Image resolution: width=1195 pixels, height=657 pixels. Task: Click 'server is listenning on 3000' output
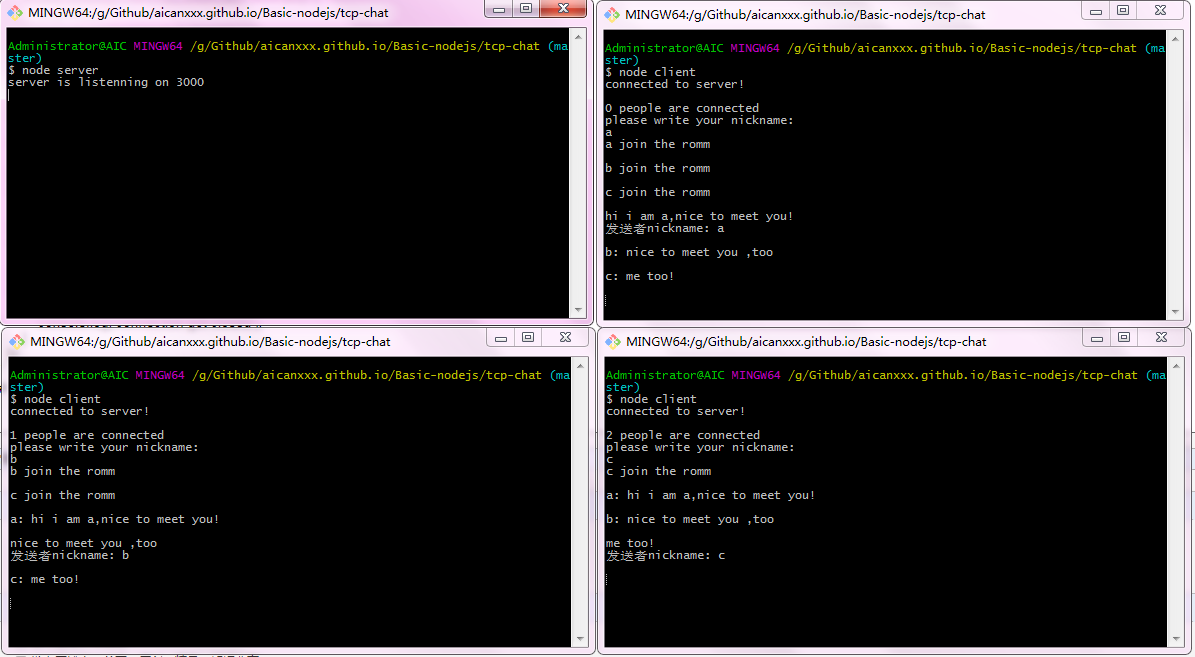click(x=106, y=82)
